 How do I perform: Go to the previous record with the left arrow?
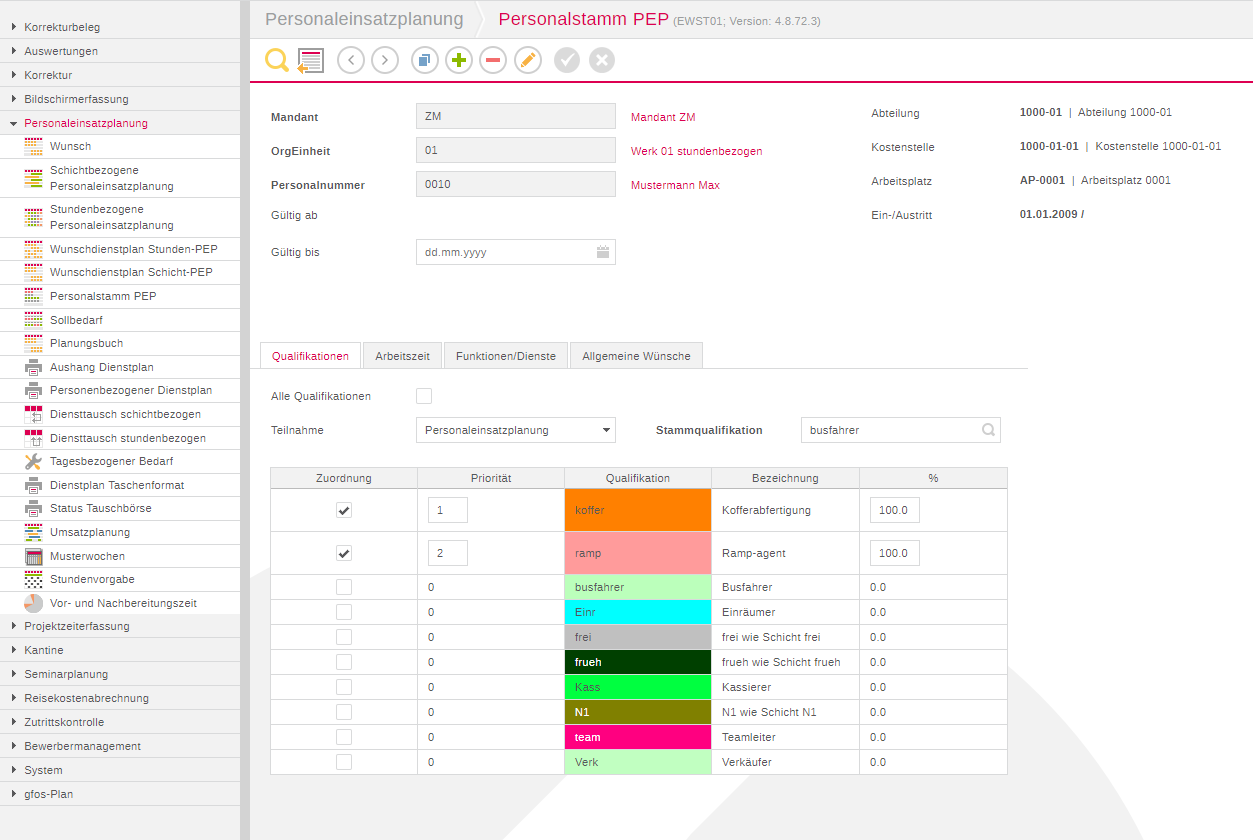[x=351, y=60]
